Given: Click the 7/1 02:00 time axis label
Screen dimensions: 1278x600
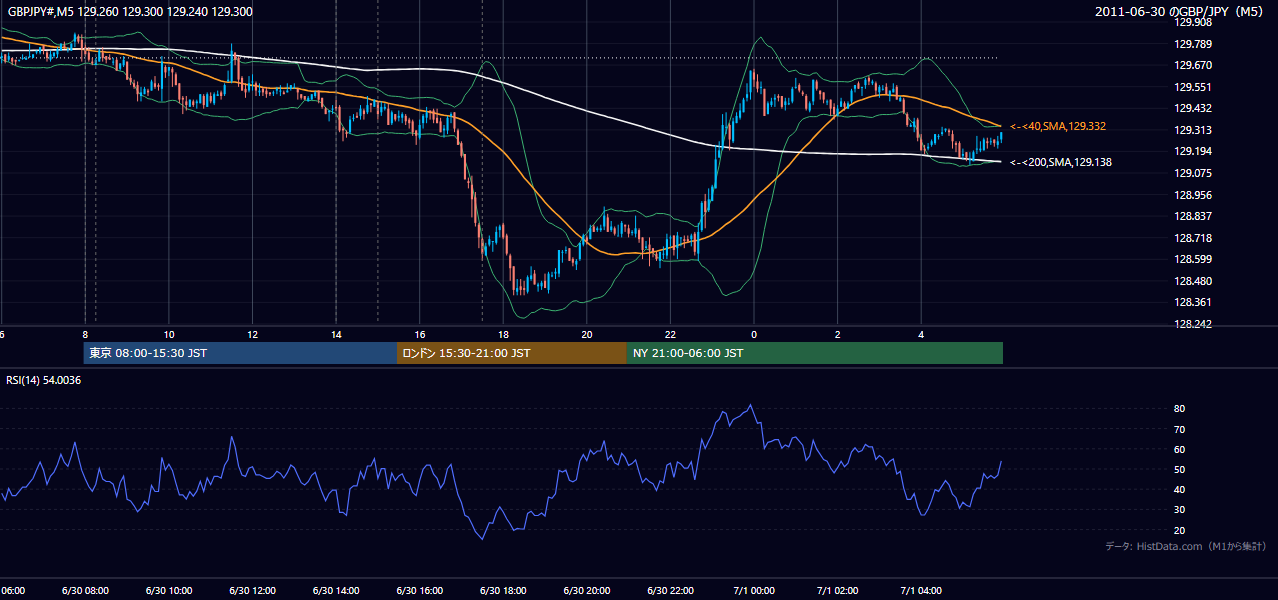Looking at the screenshot, I should pyautogui.click(x=839, y=591).
